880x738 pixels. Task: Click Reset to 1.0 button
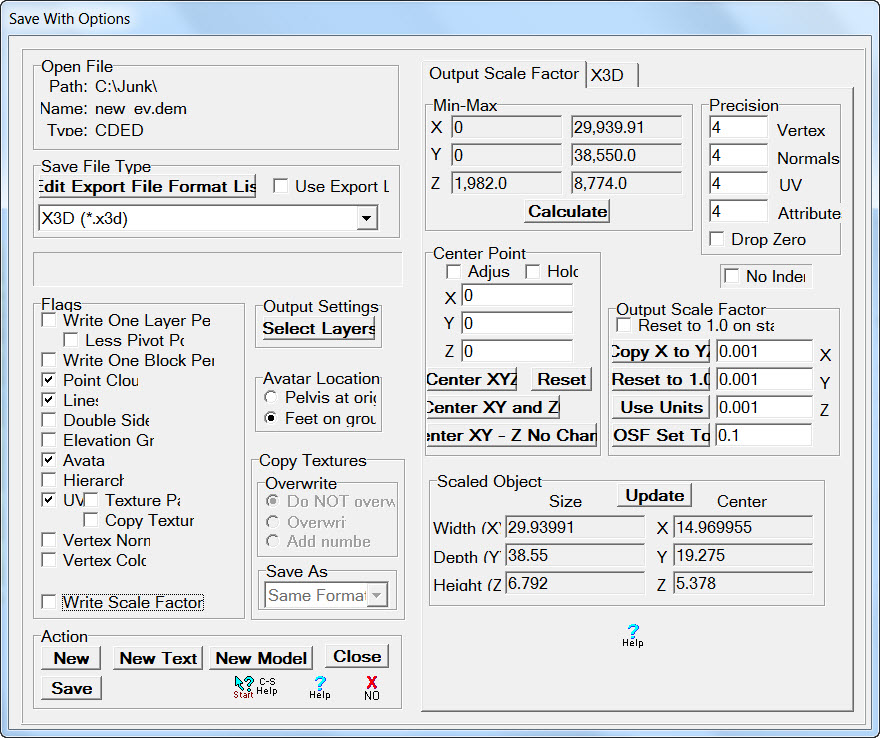(661, 379)
